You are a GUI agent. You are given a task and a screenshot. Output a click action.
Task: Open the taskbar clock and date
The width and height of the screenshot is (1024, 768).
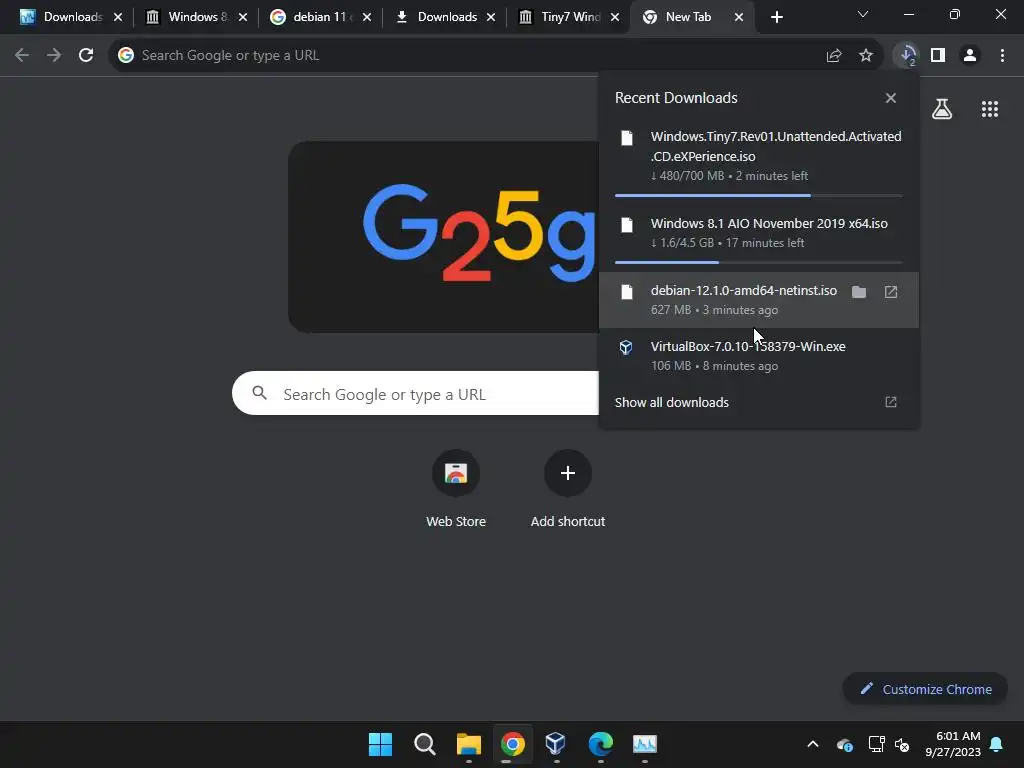click(x=953, y=744)
